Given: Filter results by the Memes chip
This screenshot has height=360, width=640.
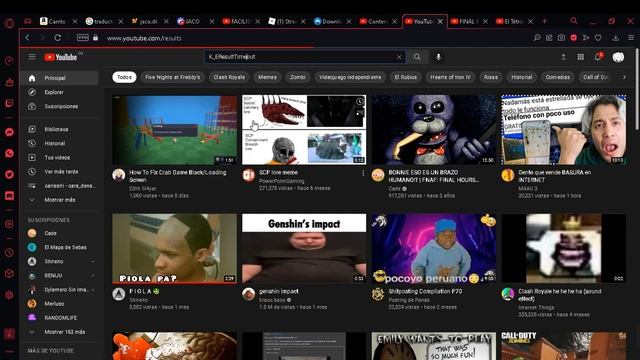Looking at the screenshot, I should click(x=267, y=77).
